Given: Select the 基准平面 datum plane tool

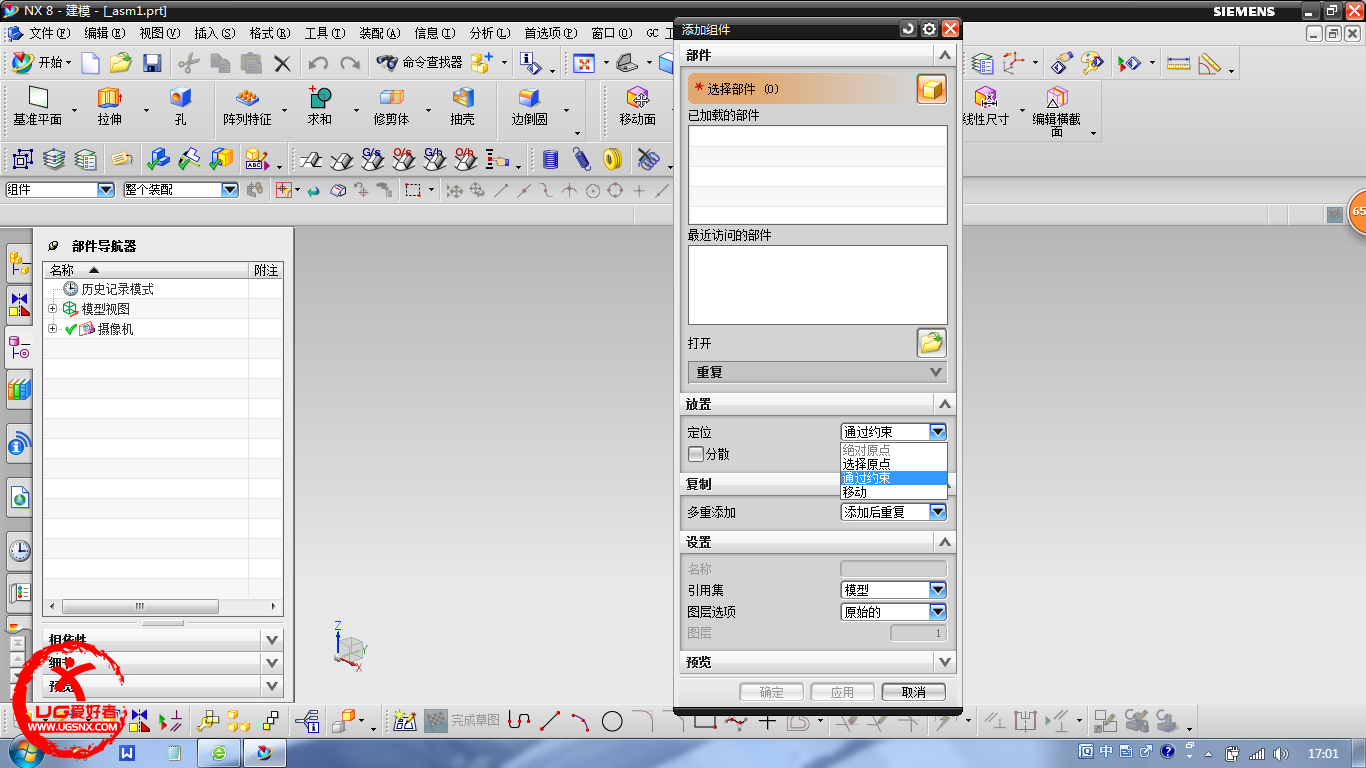Looking at the screenshot, I should 38,107.
